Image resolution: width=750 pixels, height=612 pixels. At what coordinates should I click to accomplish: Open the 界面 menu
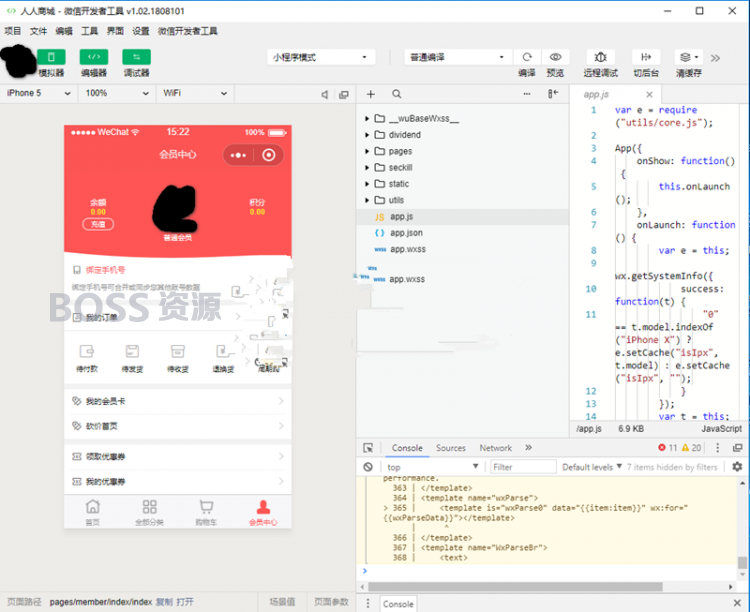point(115,31)
